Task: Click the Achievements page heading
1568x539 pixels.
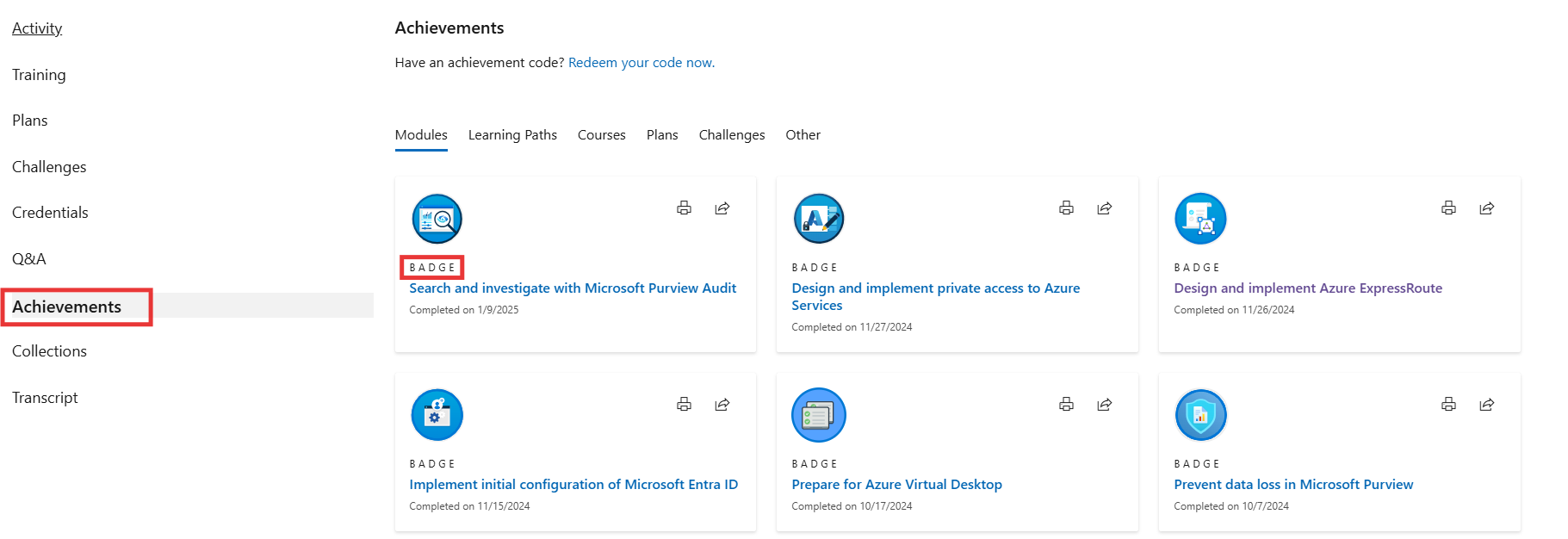Action: coord(449,28)
